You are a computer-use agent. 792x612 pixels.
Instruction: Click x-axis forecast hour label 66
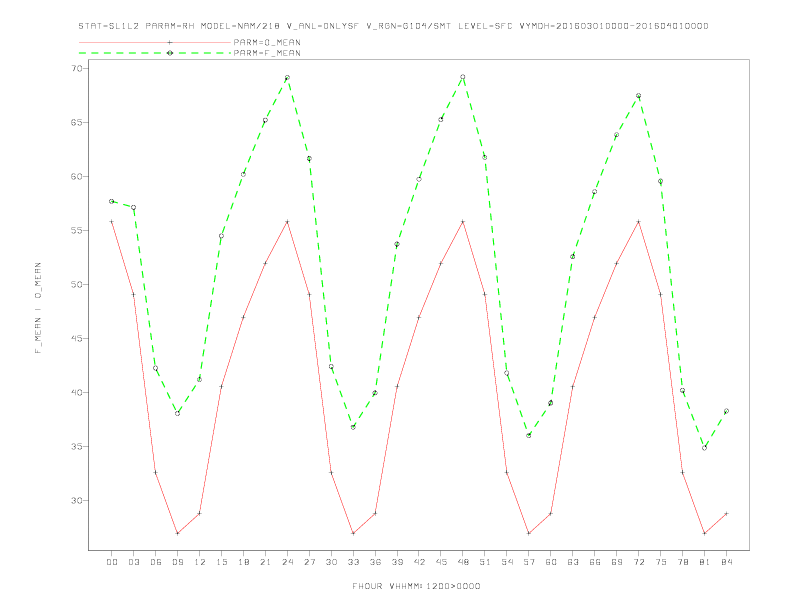(595, 562)
